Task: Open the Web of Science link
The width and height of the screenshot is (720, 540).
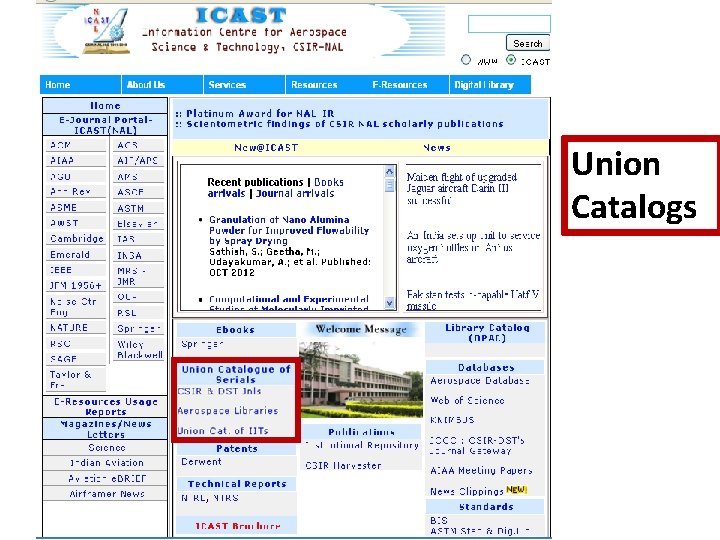Action: coord(467,400)
